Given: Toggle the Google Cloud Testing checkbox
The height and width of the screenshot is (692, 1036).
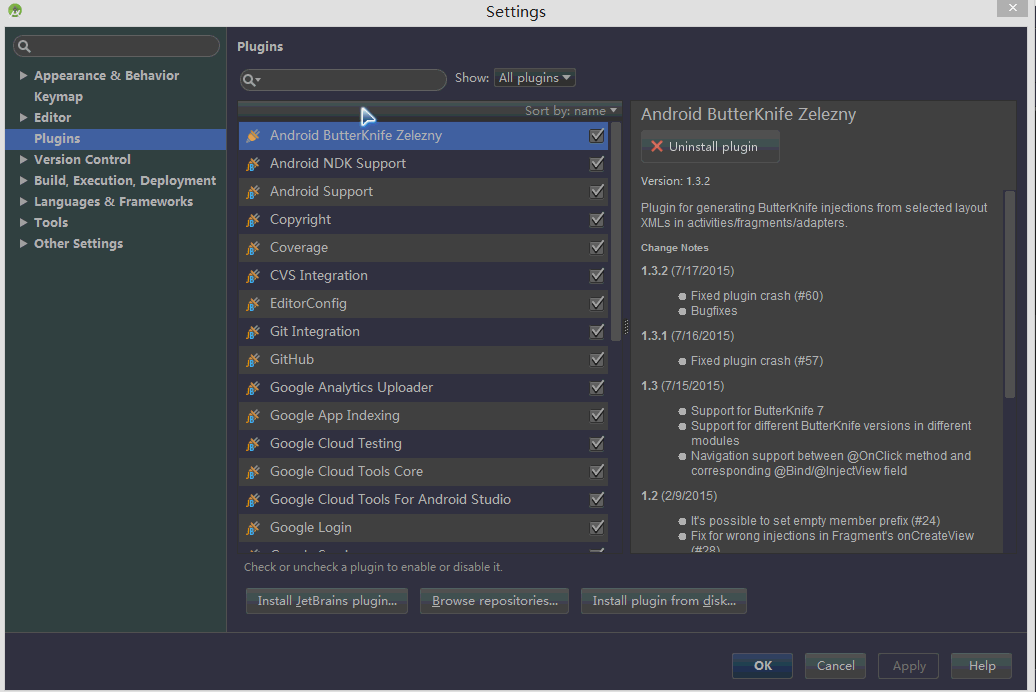Looking at the screenshot, I should (x=597, y=444).
